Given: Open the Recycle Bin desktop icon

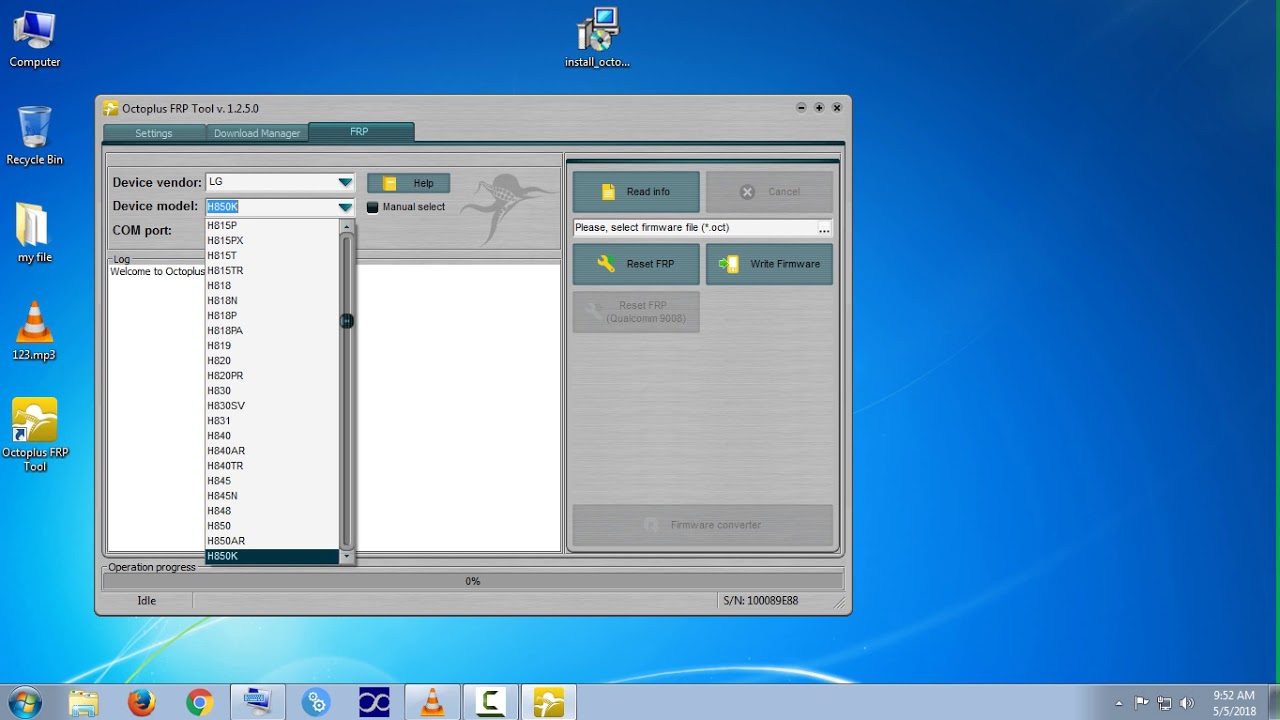Looking at the screenshot, I should pyautogui.click(x=34, y=137).
